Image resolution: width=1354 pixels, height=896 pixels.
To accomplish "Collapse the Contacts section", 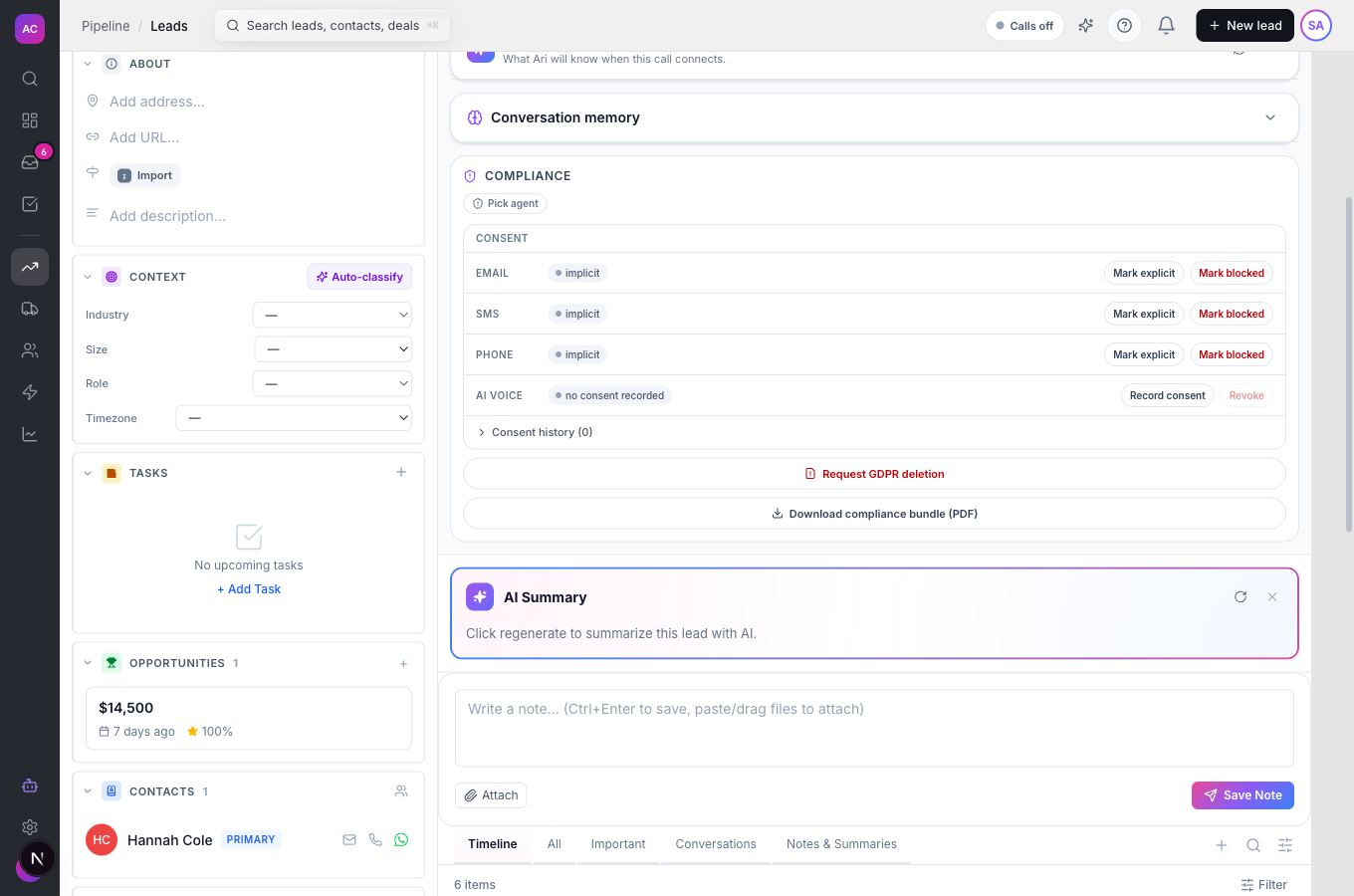I will coord(88,791).
